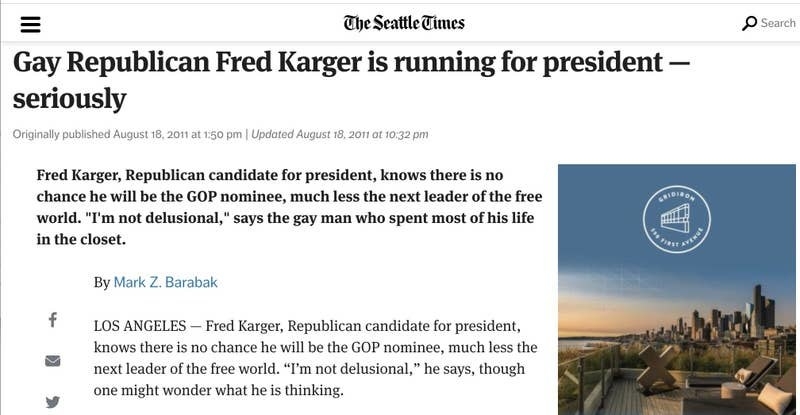Viewport: 800px width, 415px height.
Task: Click the search magnifying glass icon
Action: [x=749, y=23]
